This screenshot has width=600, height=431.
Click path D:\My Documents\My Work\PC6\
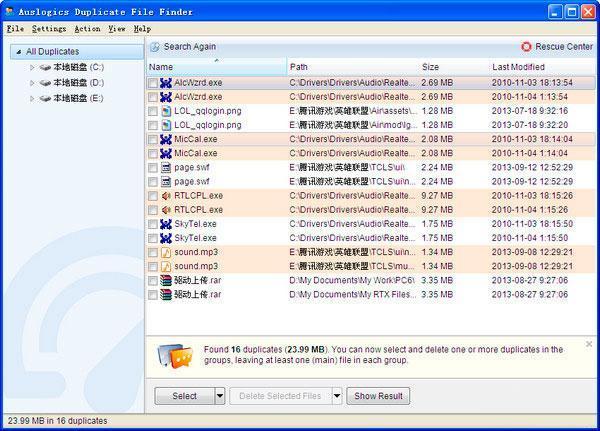tap(352, 281)
